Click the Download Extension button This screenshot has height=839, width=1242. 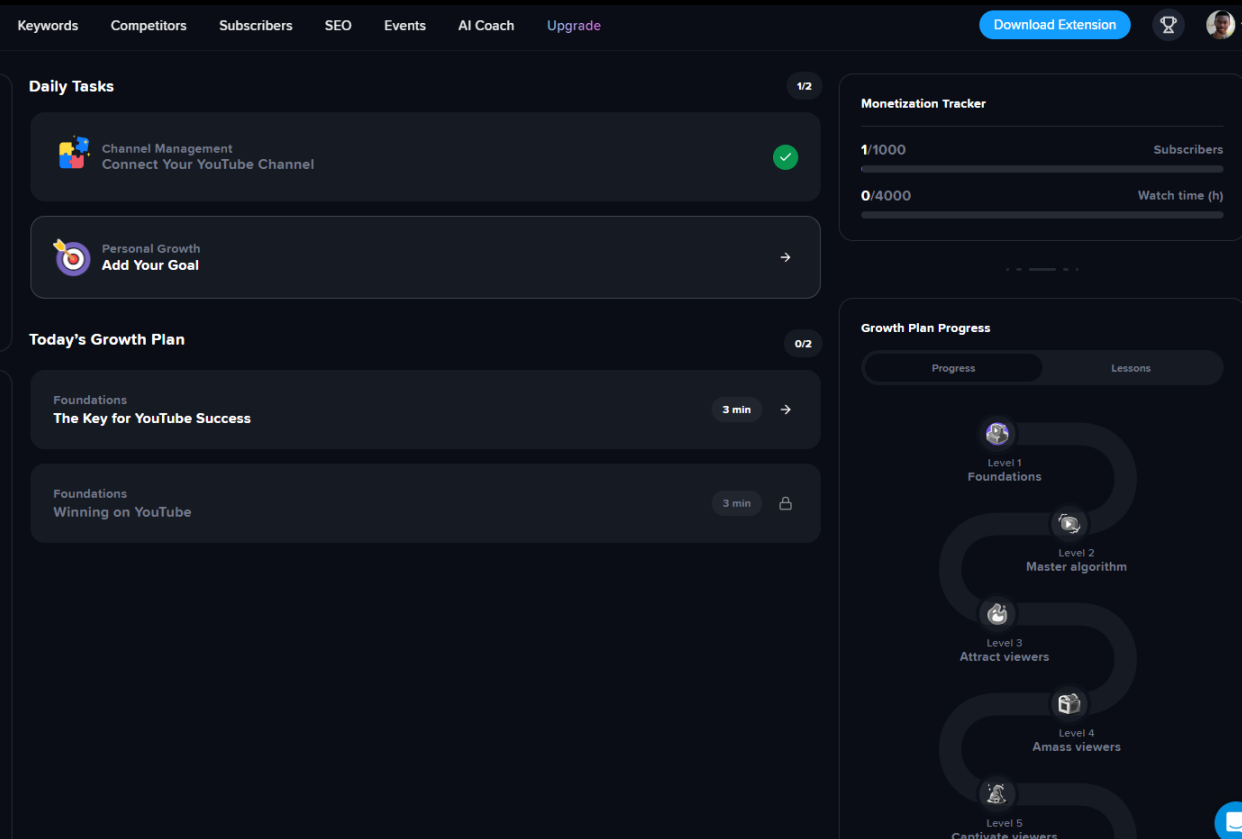coord(1055,25)
